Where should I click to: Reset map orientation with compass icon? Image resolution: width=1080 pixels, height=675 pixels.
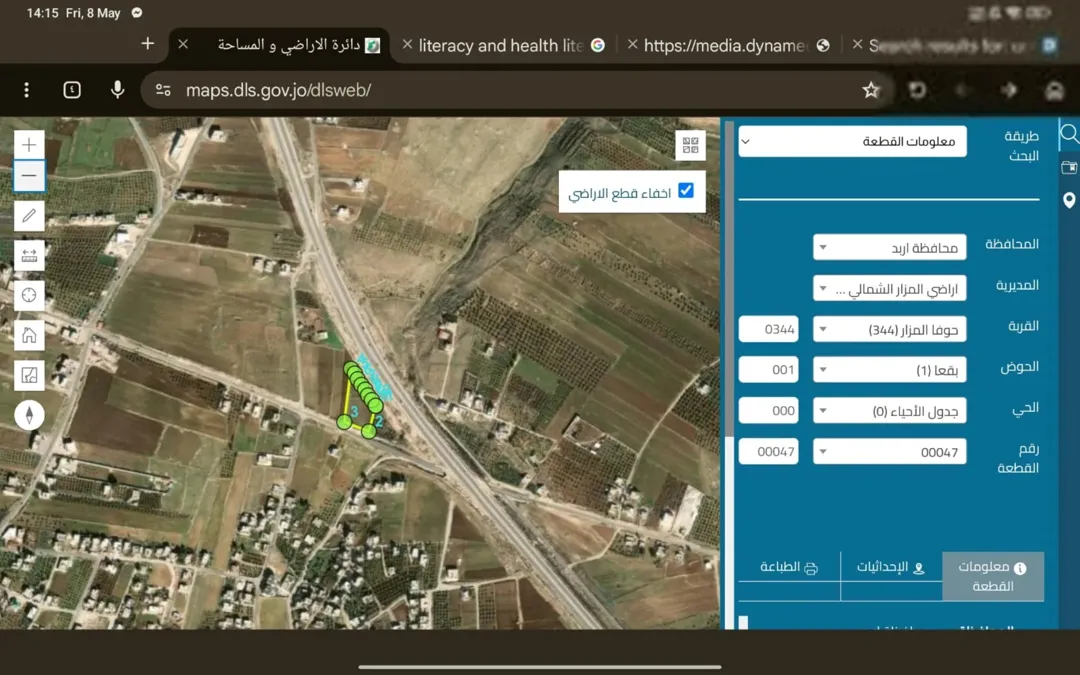pyautogui.click(x=29, y=415)
